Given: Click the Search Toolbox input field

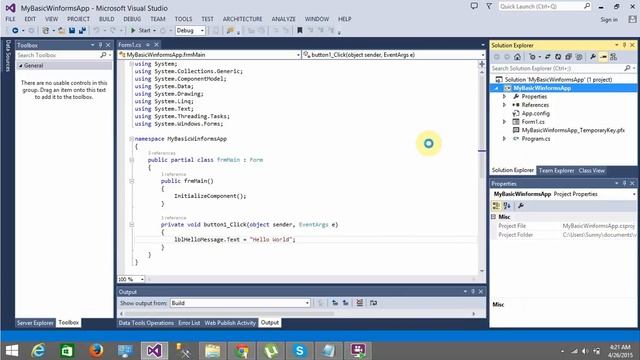Looking at the screenshot, I should (58, 55).
